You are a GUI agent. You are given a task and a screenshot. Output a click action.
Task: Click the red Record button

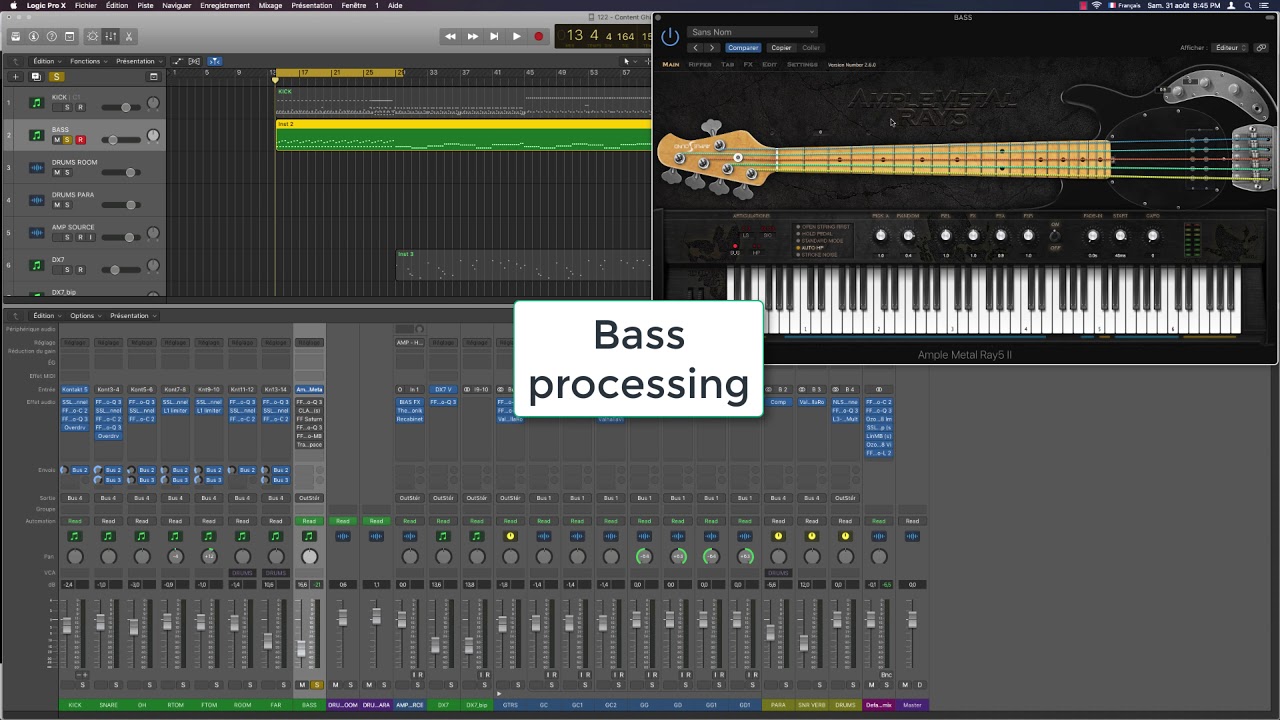click(x=538, y=36)
